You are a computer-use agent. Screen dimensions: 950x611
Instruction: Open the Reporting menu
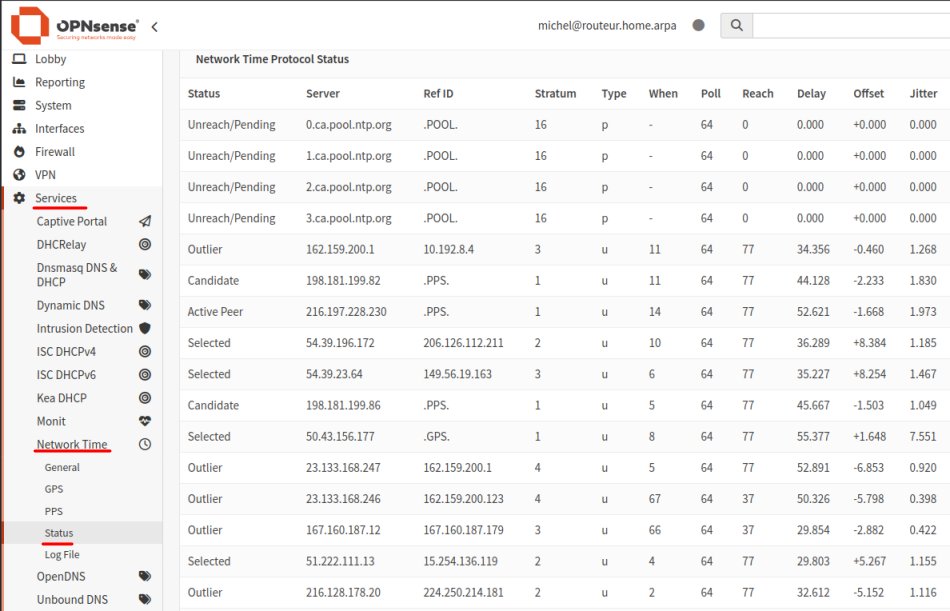60,83
